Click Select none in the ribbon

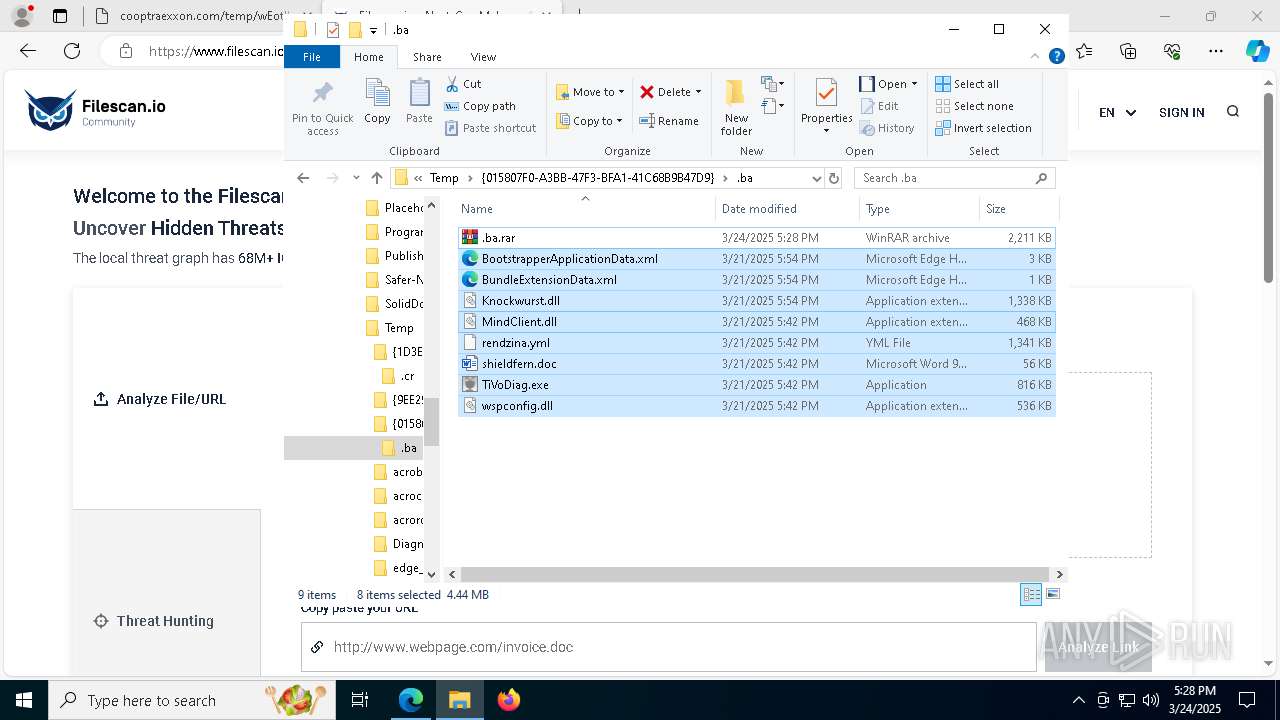[974, 106]
